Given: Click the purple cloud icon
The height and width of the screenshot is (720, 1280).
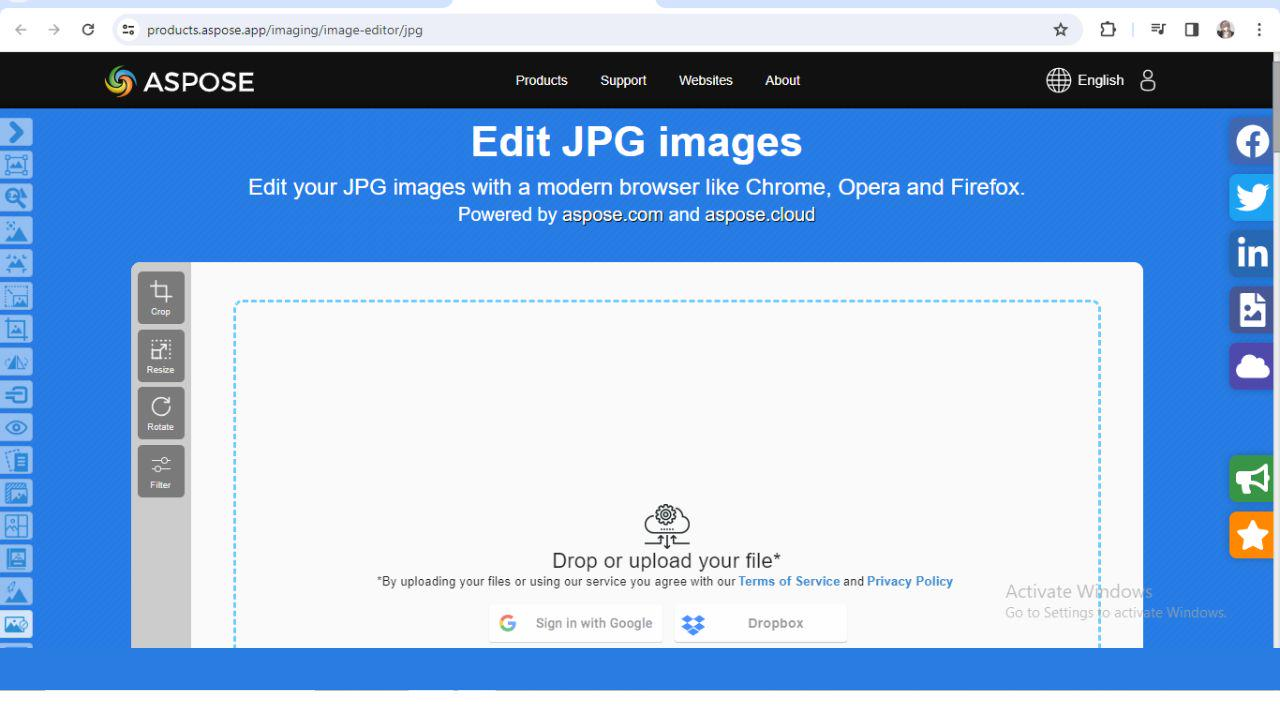Looking at the screenshot, I should pyautogui.click(x=1252, y=366).
